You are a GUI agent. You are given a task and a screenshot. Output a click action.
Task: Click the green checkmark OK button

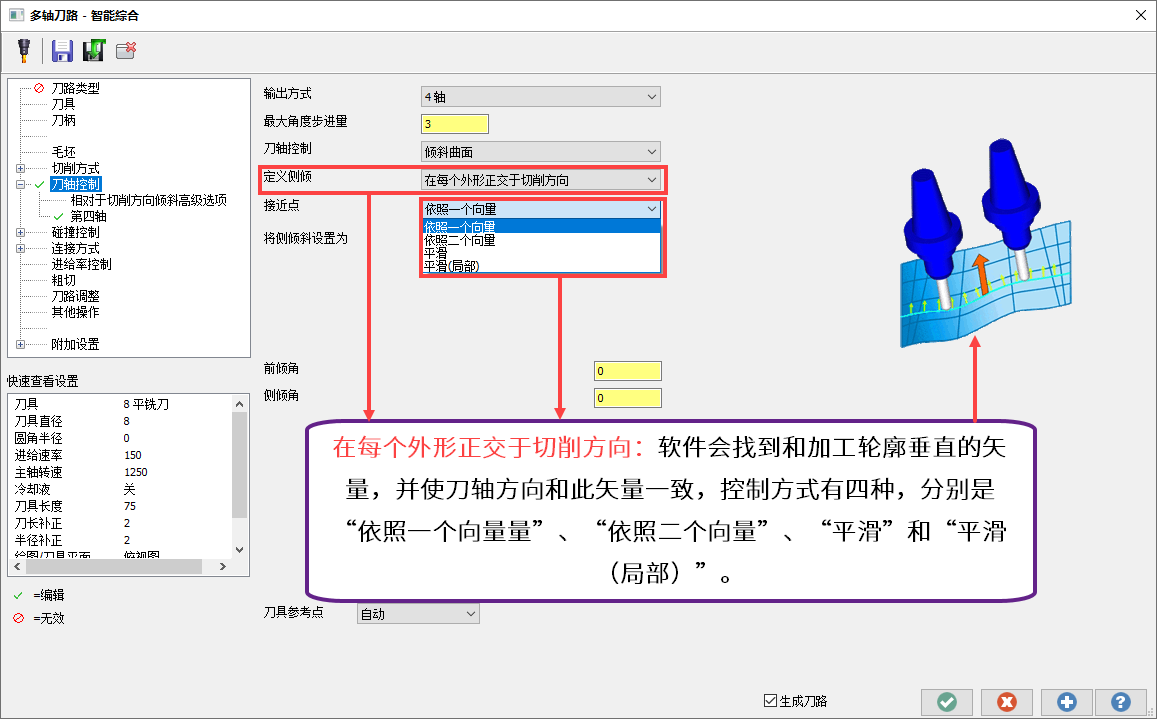click(x=947, y=701)
